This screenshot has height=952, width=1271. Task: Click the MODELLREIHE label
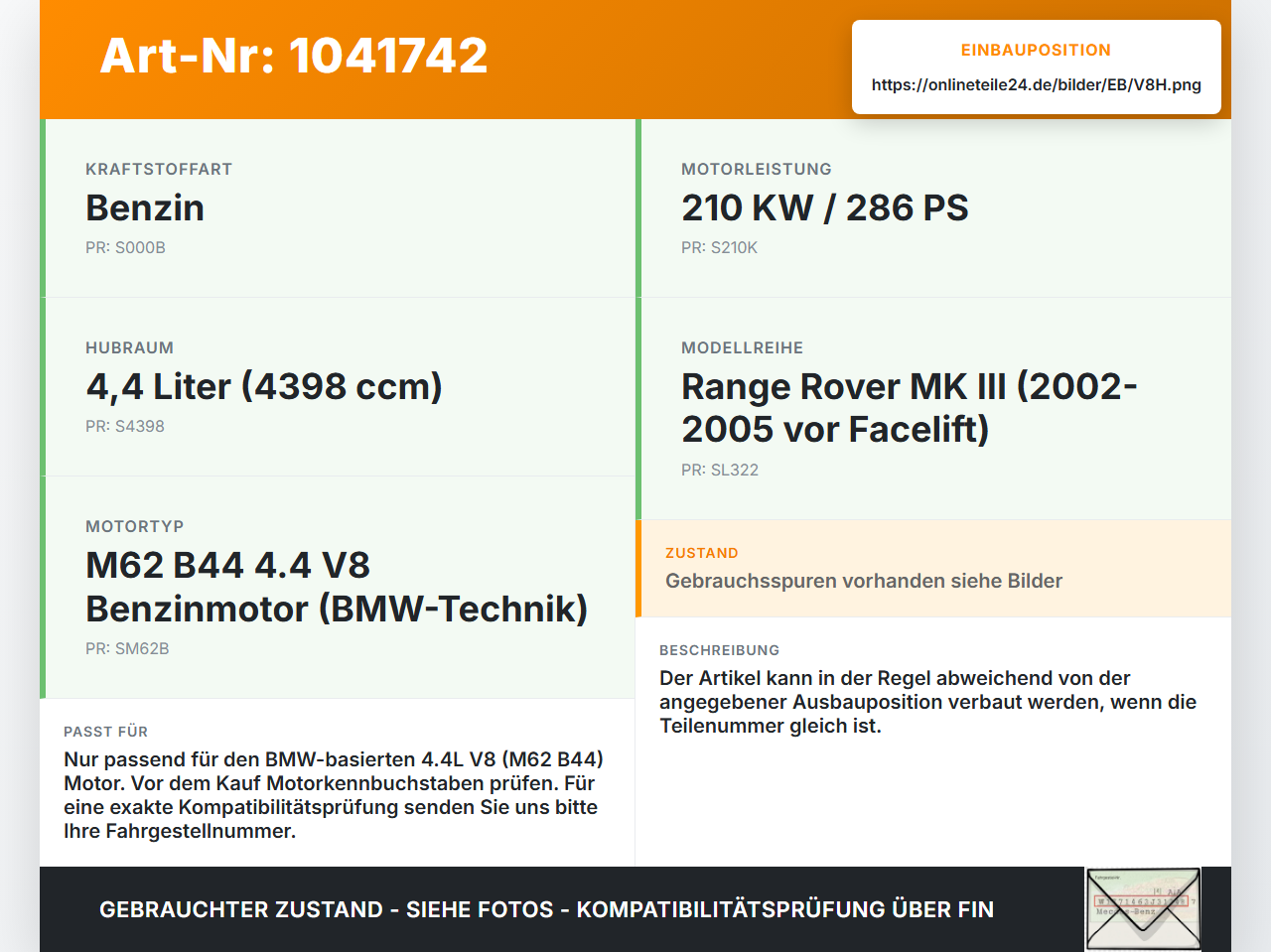(x=742, y=347)
